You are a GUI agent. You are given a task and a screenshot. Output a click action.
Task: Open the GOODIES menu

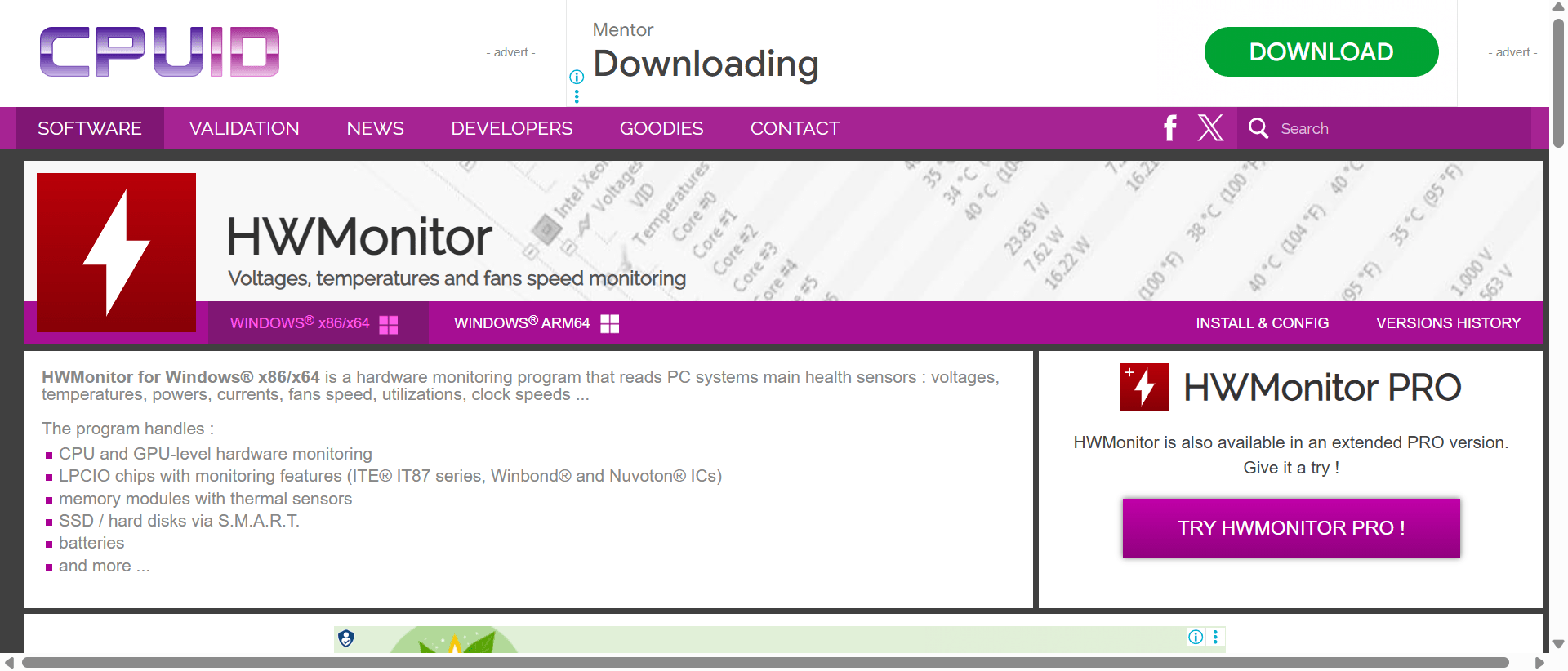(661, 128)
